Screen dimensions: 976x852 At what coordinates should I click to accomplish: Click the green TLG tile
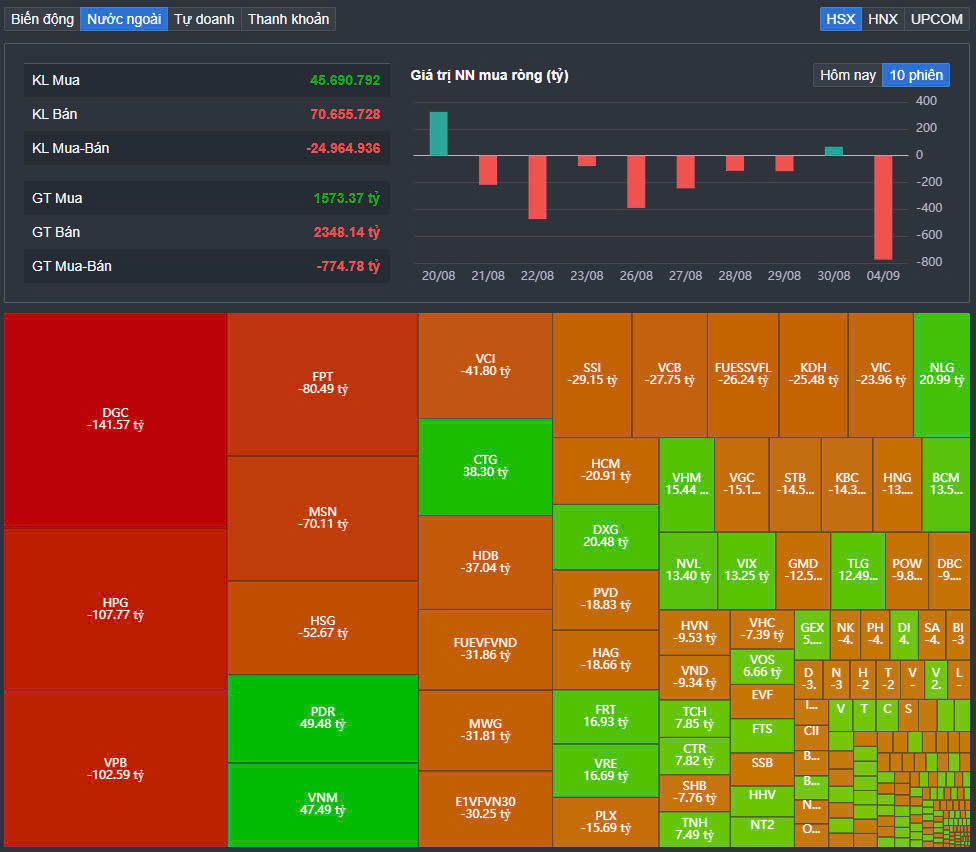coord(858,570)
